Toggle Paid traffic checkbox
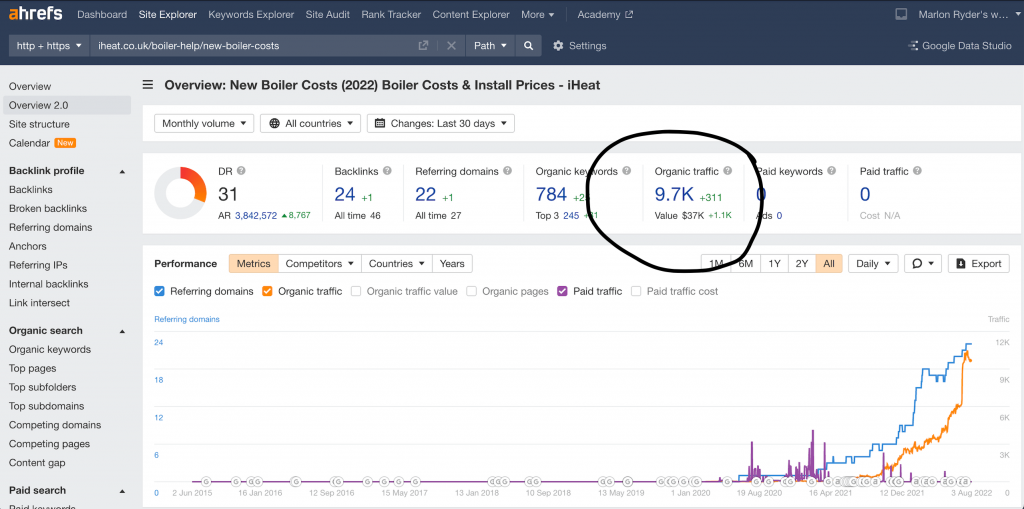The height and width of the screenshot is (509, 1024). (562, 291)
